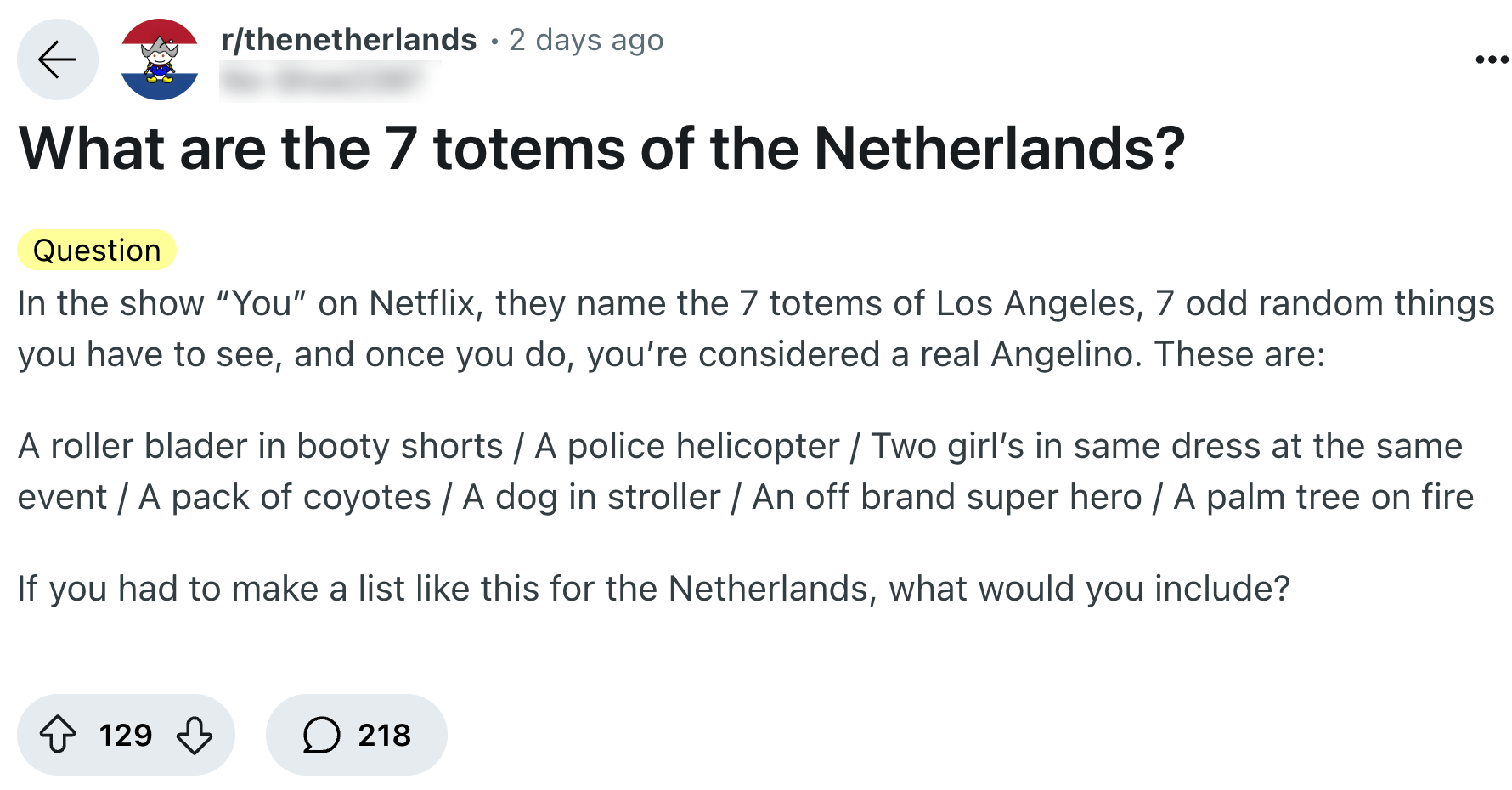The width and height of the screenshot is (1512, 790).
Task: Click the text "A palm tree on fire"
Action: 1323,498
